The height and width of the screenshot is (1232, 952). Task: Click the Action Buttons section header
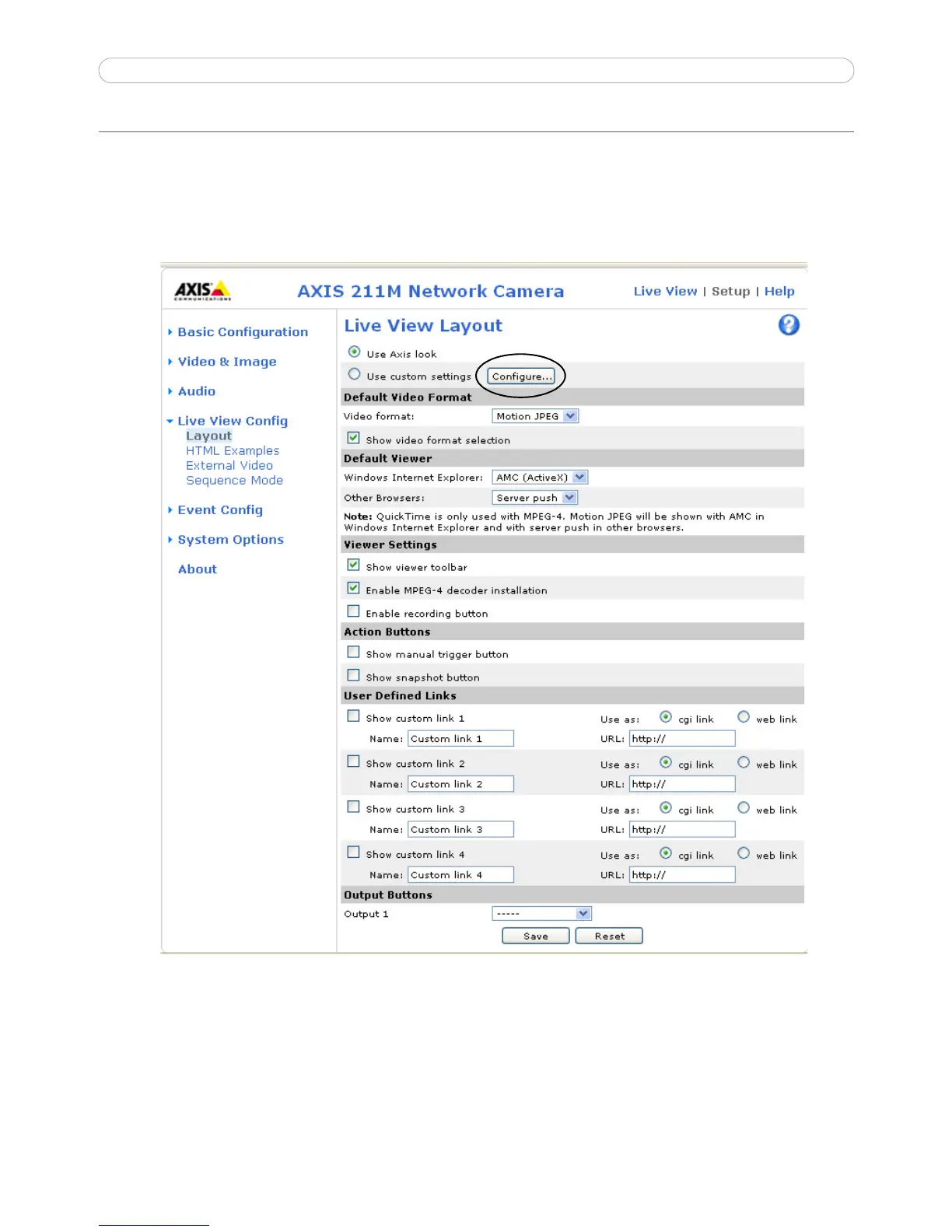click(x=572, y=632)
